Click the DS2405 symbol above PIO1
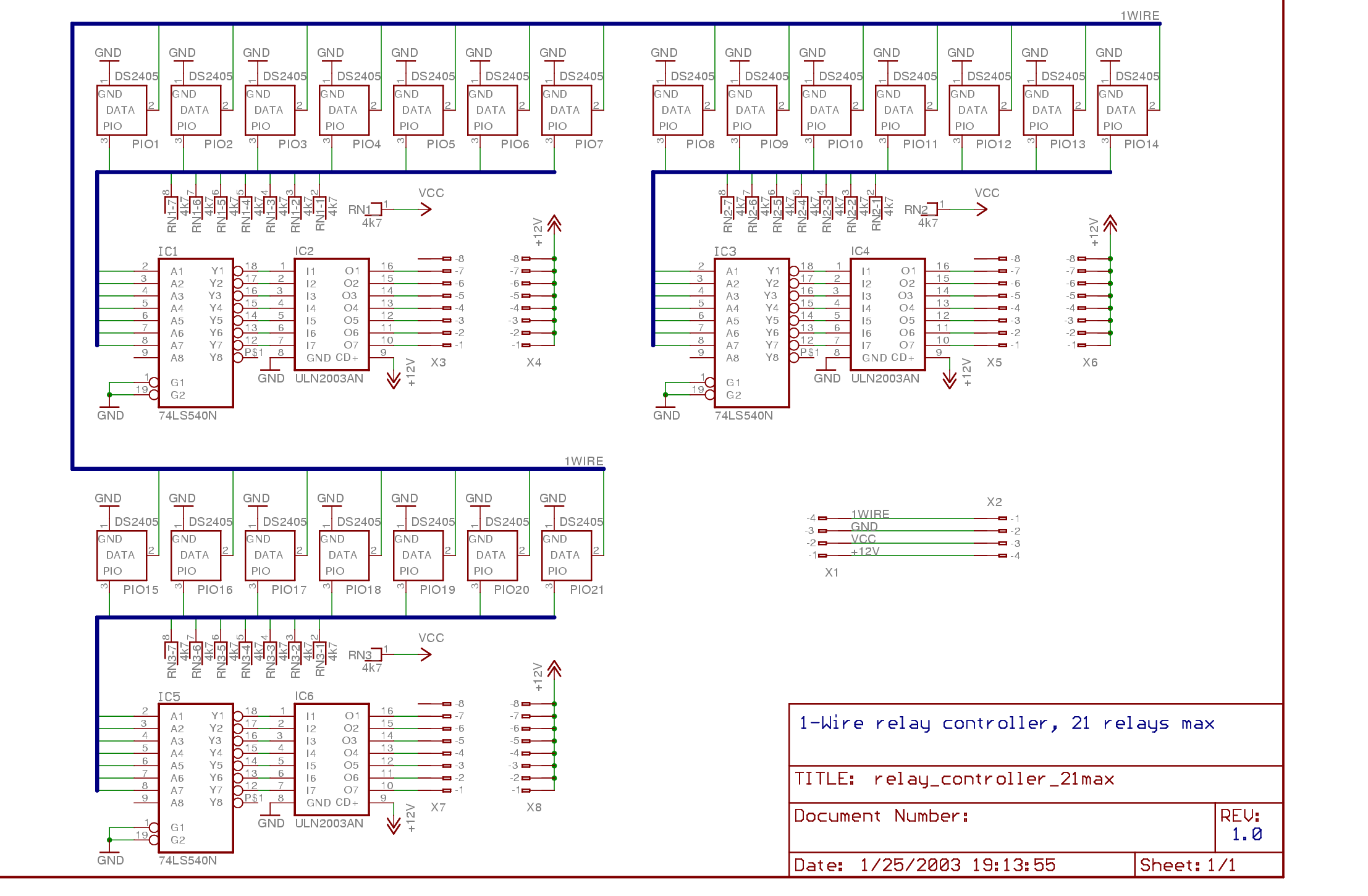Screen dimensions: 1368x896 122,110
